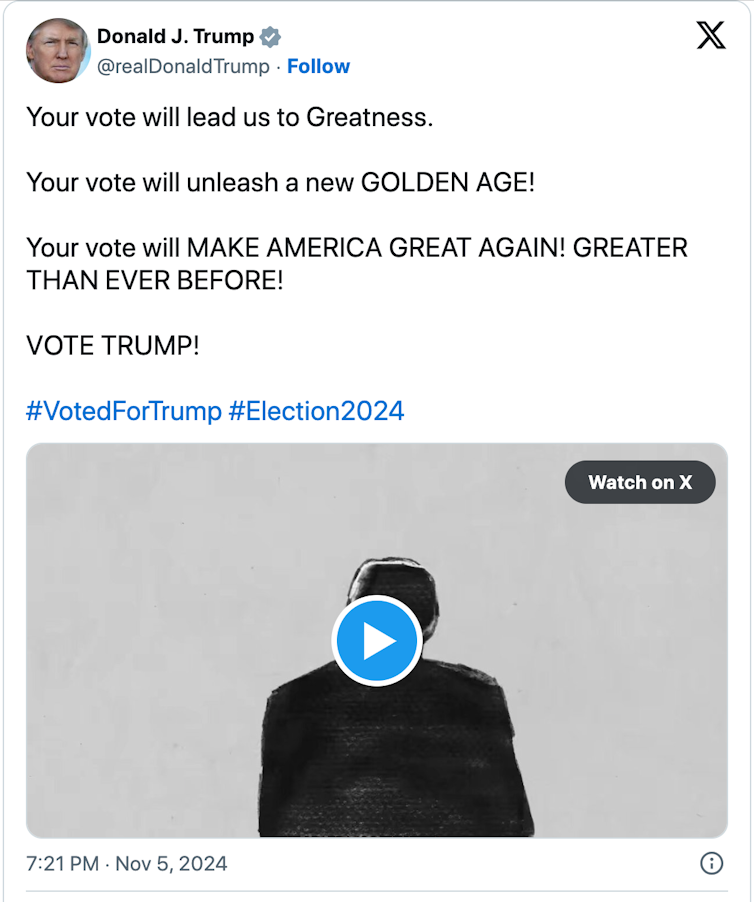Click the 'VOTE TRUMP!' text line
The height and width of the screenshot is (902, 754).
113,346
